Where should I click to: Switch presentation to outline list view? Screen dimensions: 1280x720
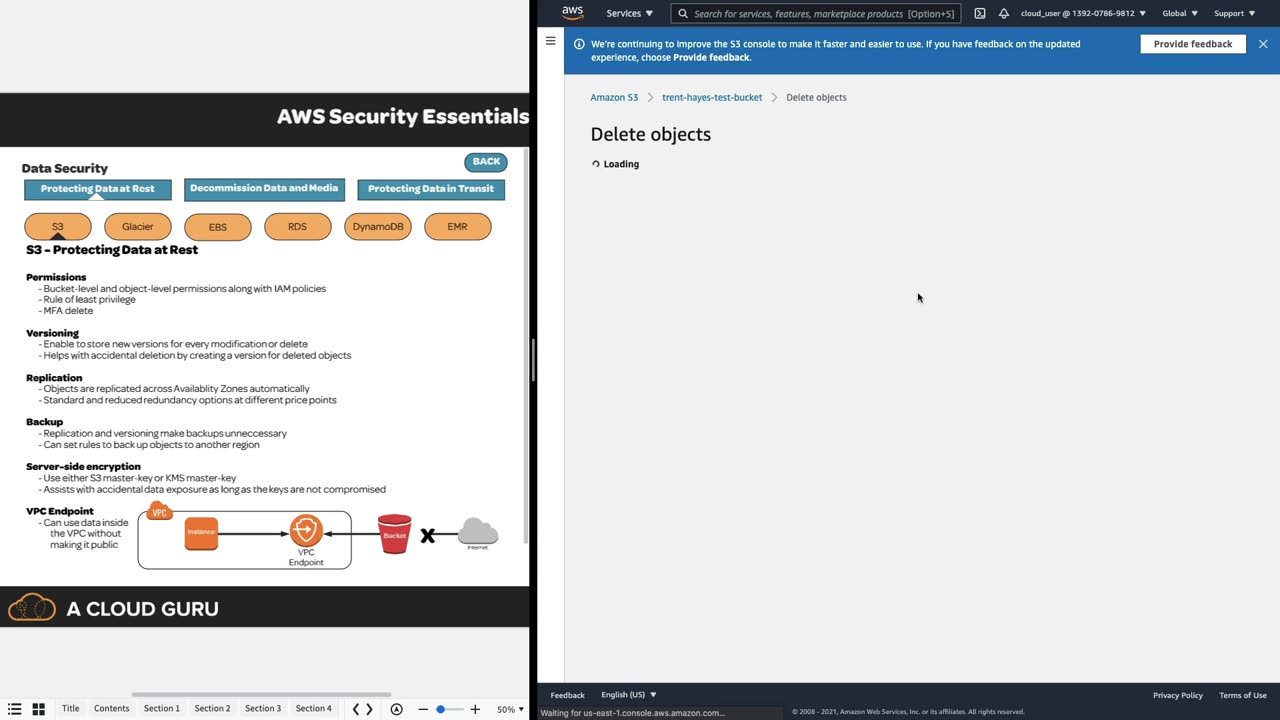coord(15,709)
